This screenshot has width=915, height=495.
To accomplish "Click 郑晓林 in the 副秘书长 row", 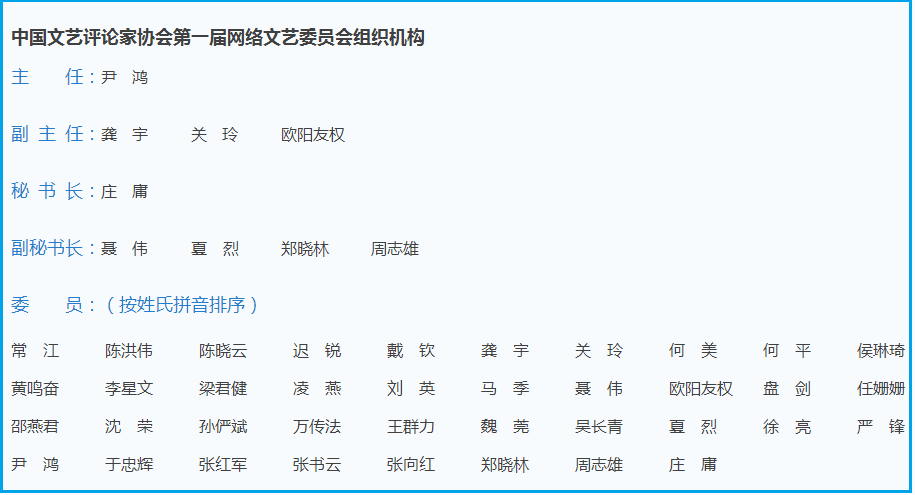I will (305, 249).
